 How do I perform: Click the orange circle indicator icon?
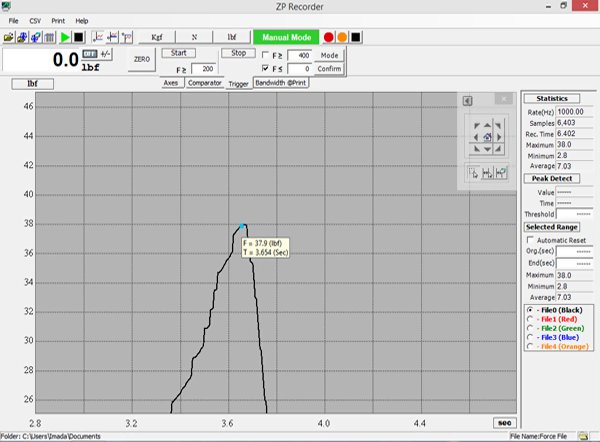pos(341,37)
